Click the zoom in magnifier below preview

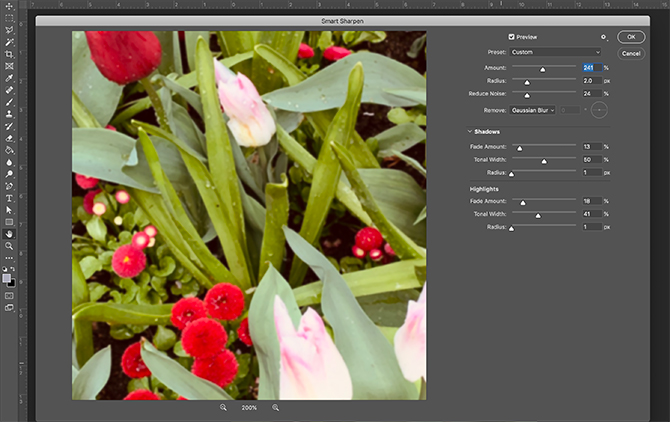(x=276, y=407)
